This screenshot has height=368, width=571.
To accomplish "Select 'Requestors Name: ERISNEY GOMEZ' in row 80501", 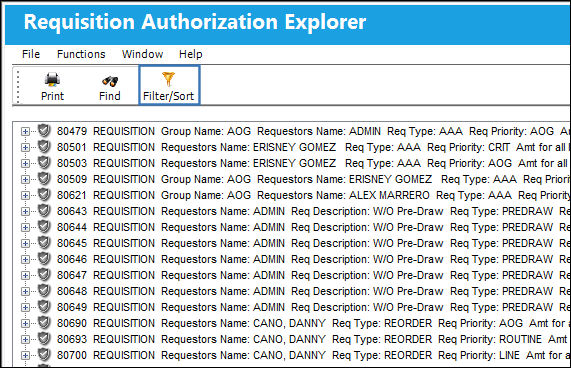I will point(248,147).
